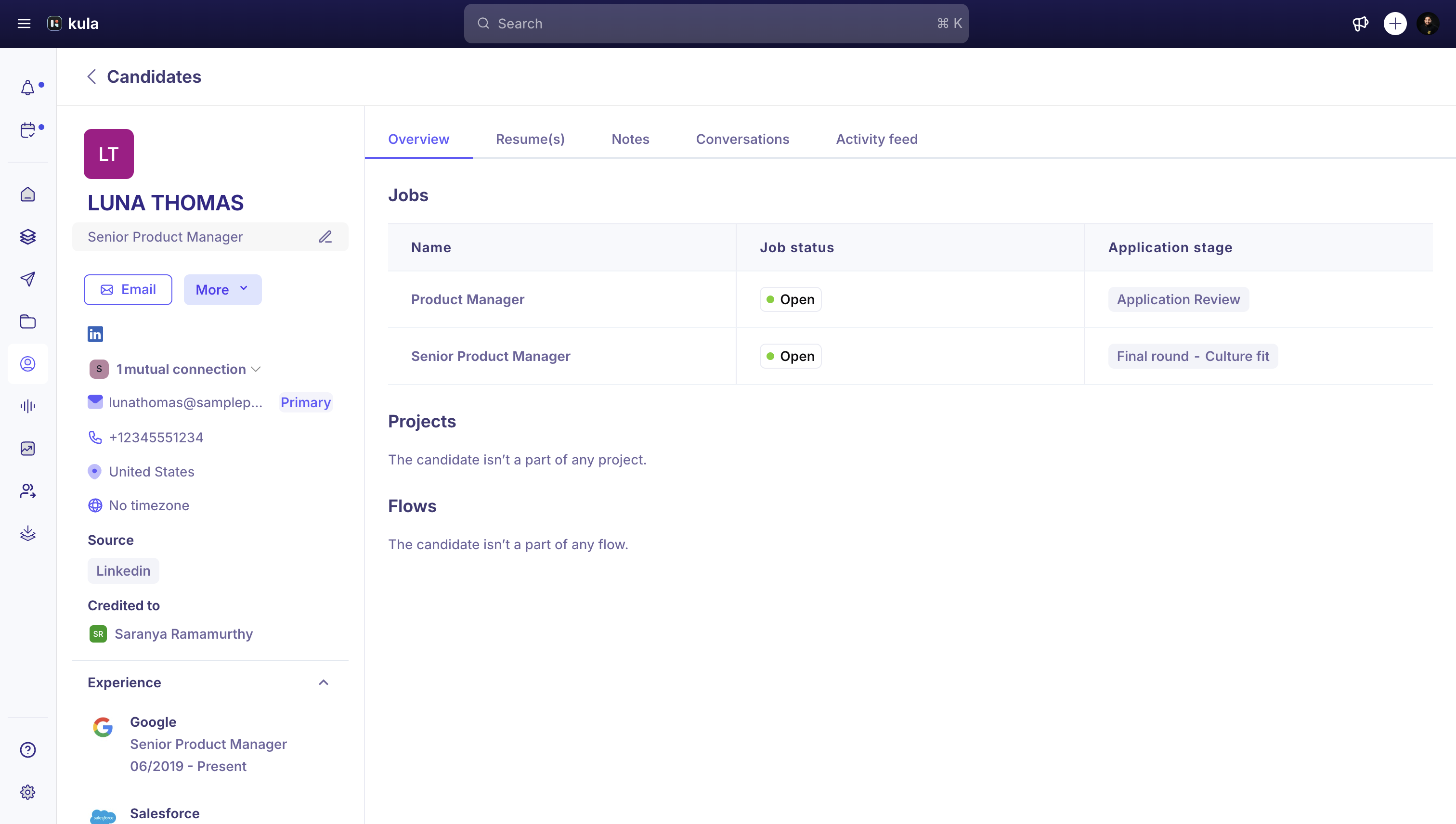Image resolution: width=1456 pixels, height=824 pixels.
Task: Go to Home in sidebar
Action: 28,194
